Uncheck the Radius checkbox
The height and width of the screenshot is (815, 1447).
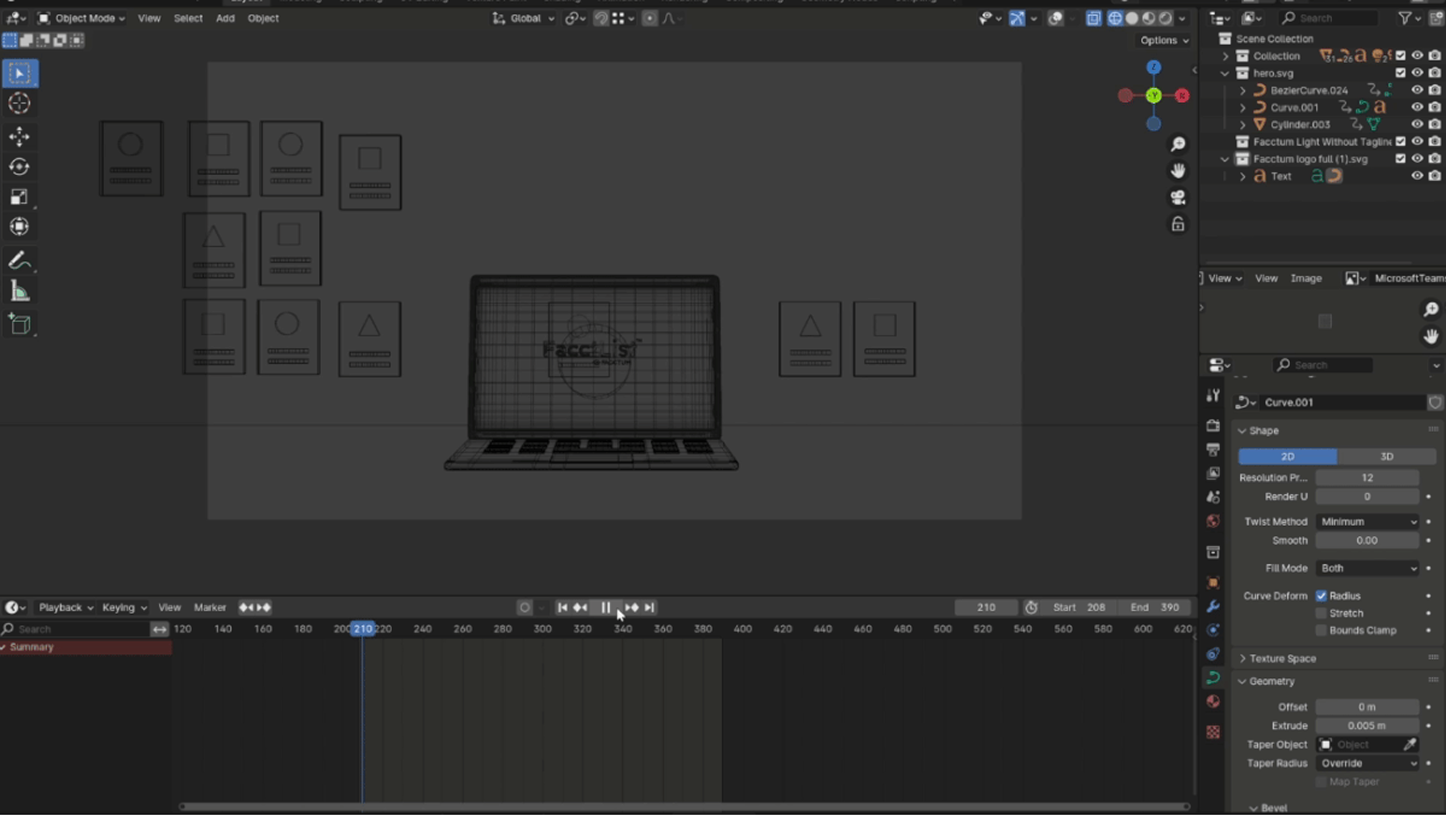[1321, 596]
